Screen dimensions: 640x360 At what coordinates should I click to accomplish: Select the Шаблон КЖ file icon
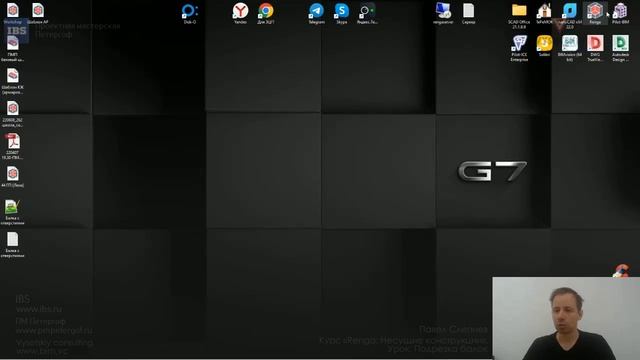coord(13,76)
